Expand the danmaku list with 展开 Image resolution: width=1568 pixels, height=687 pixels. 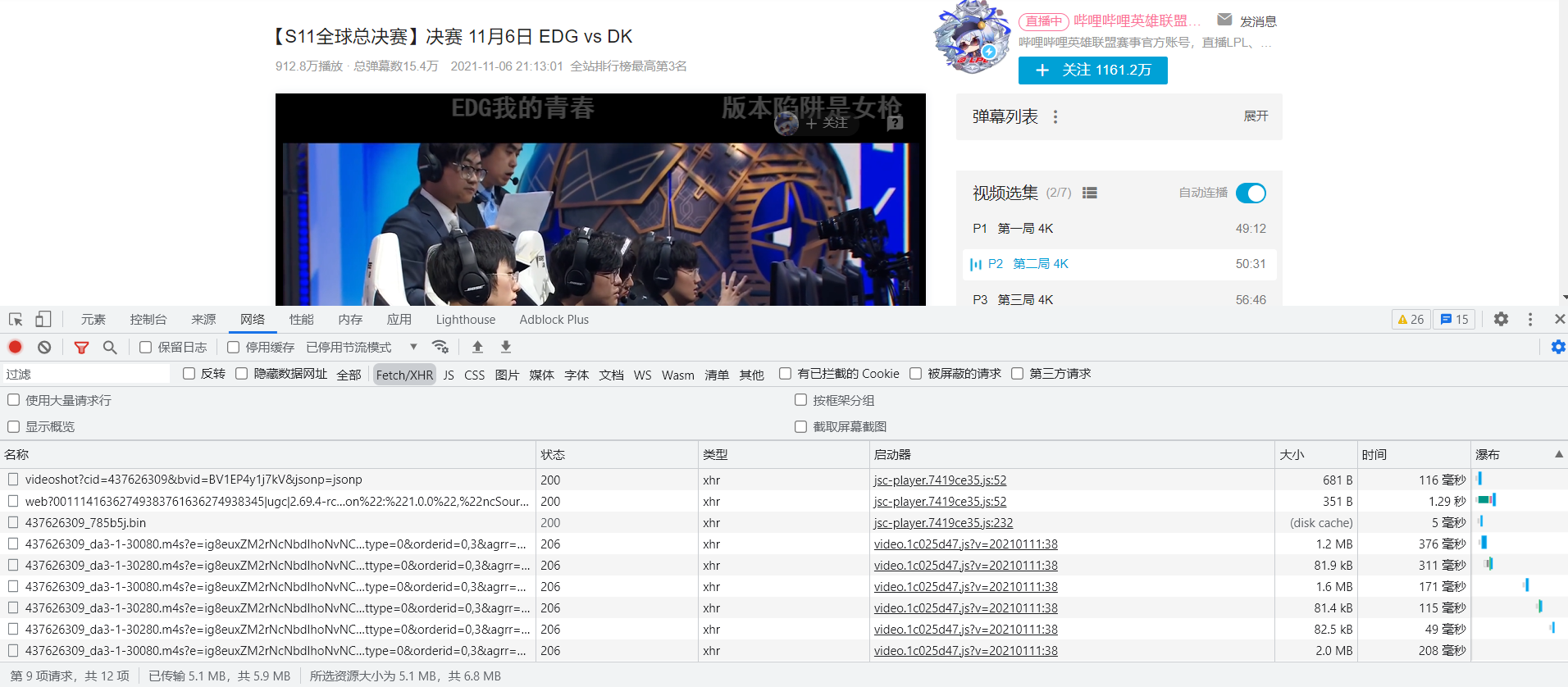click(1256, 116)
